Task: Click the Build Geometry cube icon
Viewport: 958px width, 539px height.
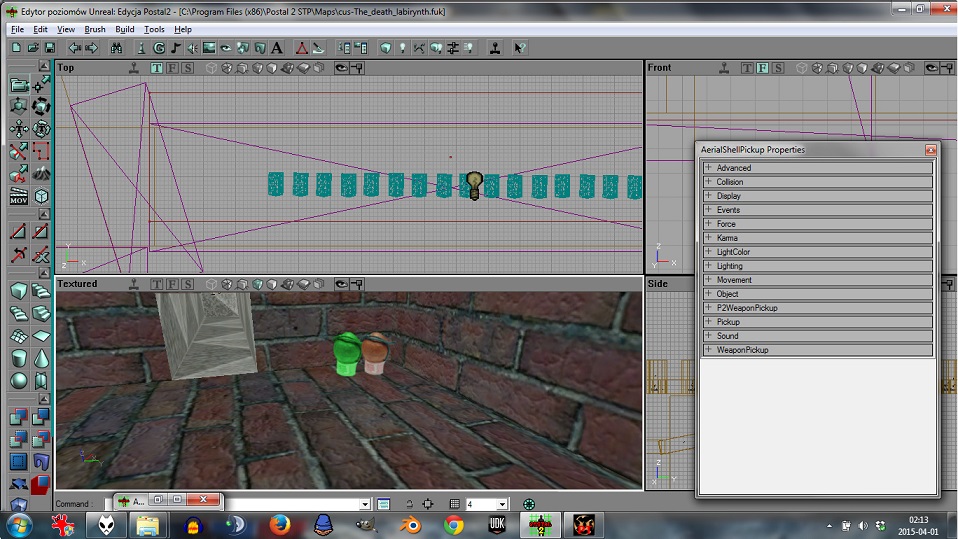Action: 386,48
